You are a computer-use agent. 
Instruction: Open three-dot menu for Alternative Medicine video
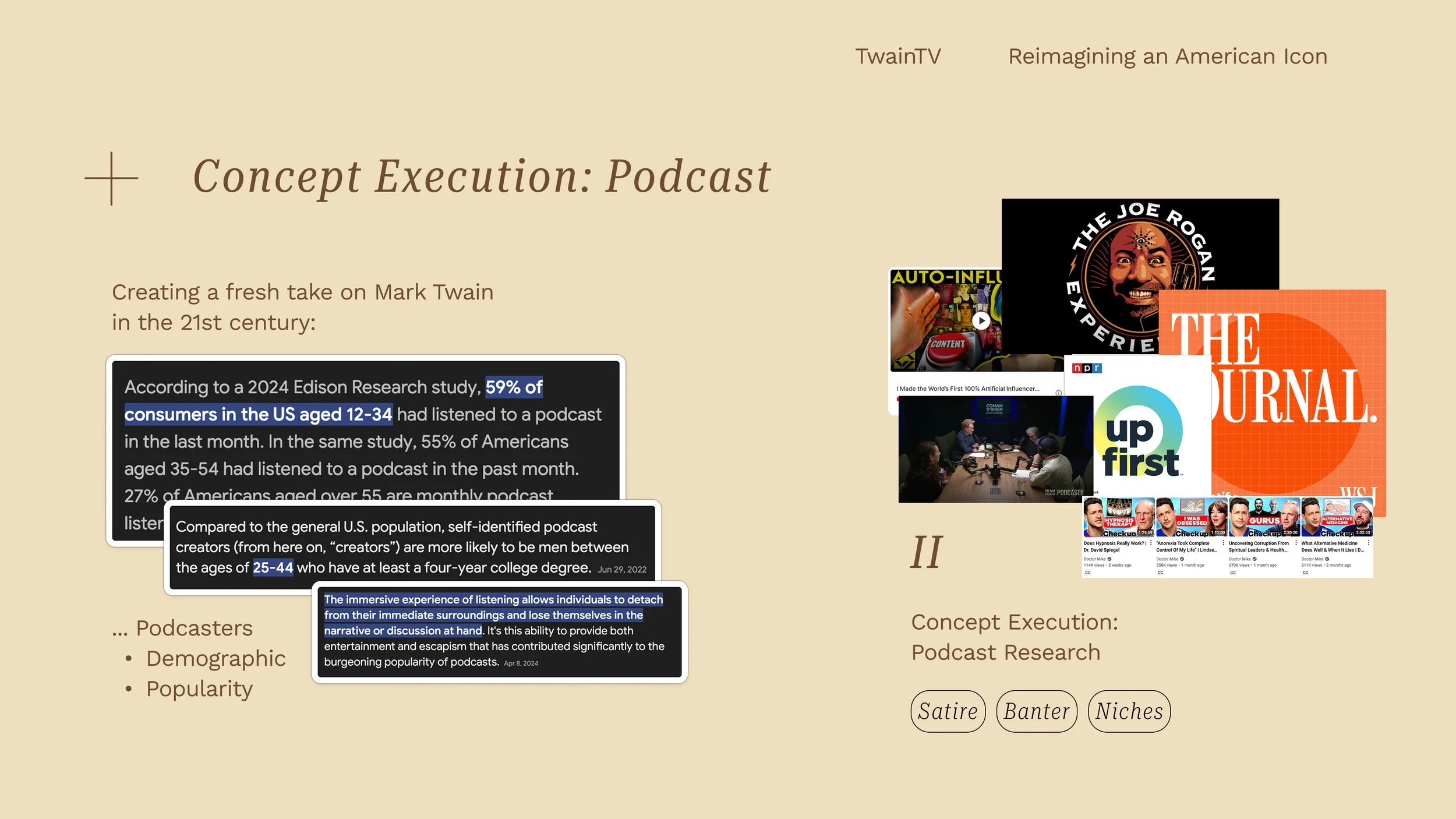point(1368,543)
